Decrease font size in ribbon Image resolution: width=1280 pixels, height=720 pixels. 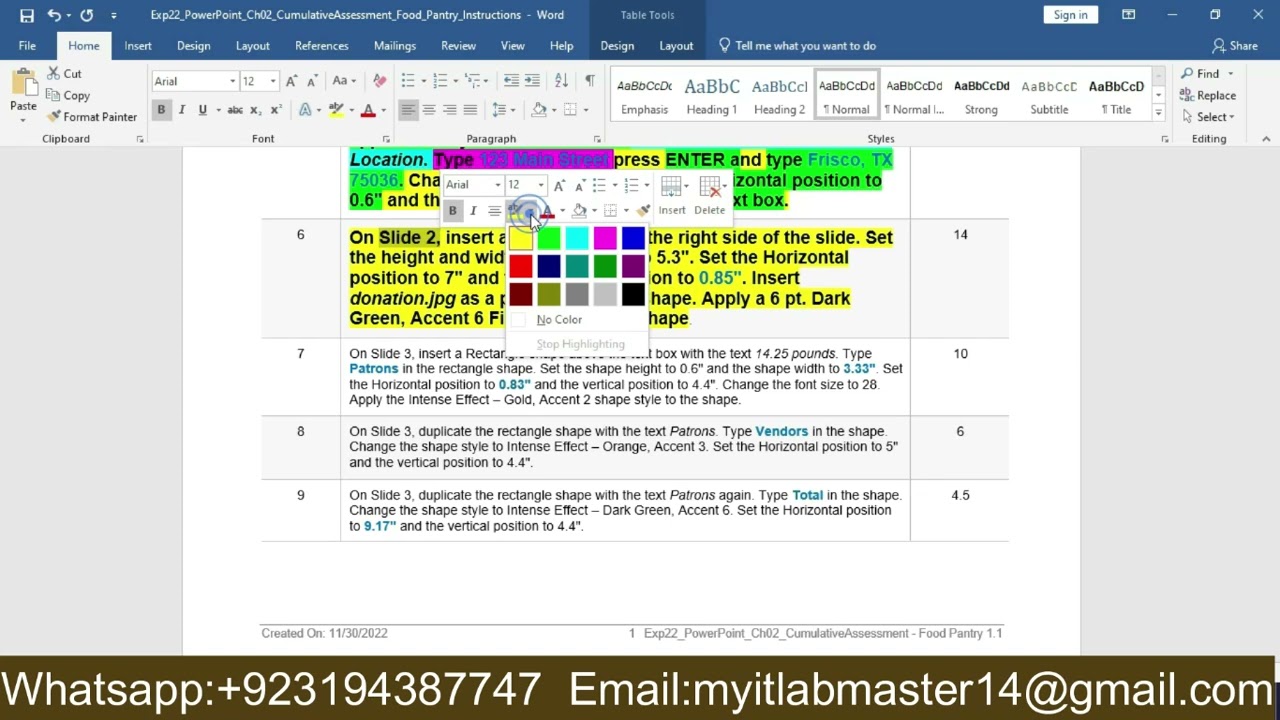pos(312,81)
